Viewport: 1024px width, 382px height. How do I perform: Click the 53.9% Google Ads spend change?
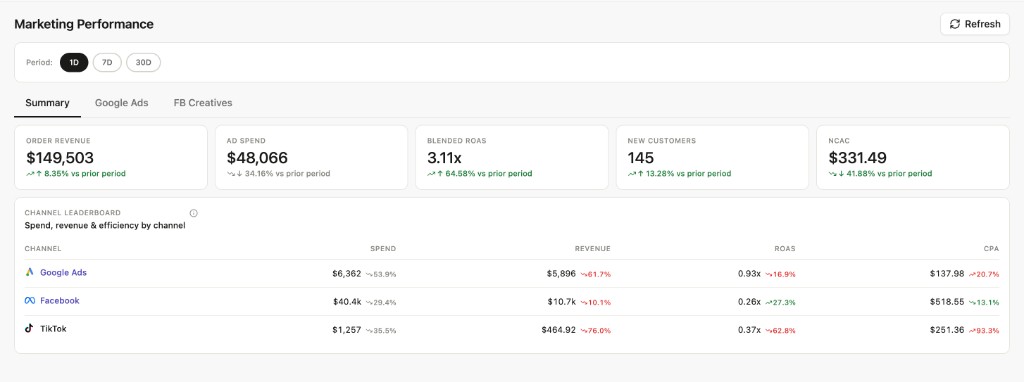pyautogui.click(x=381, y=274)
